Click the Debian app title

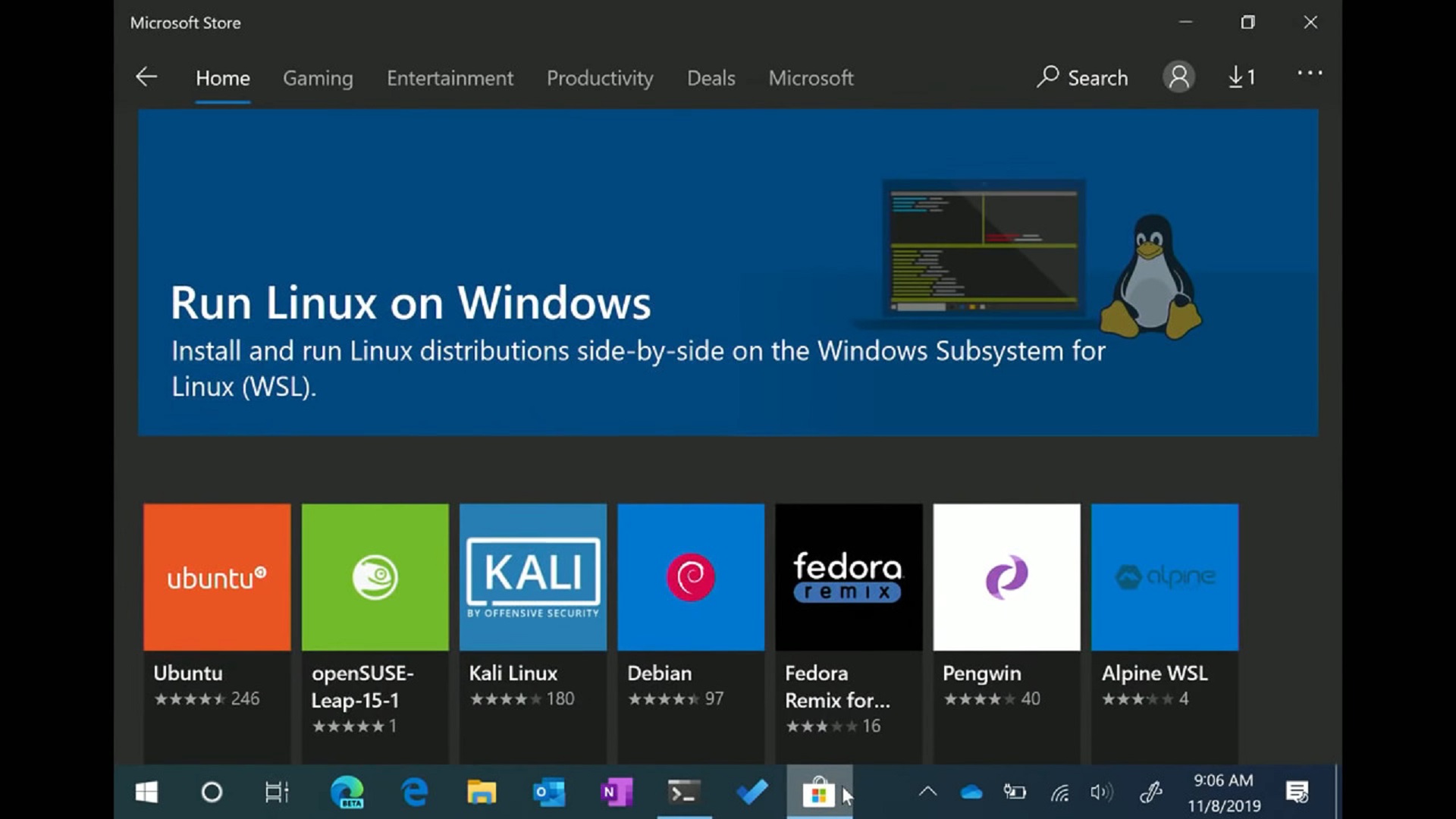[660, 673]
